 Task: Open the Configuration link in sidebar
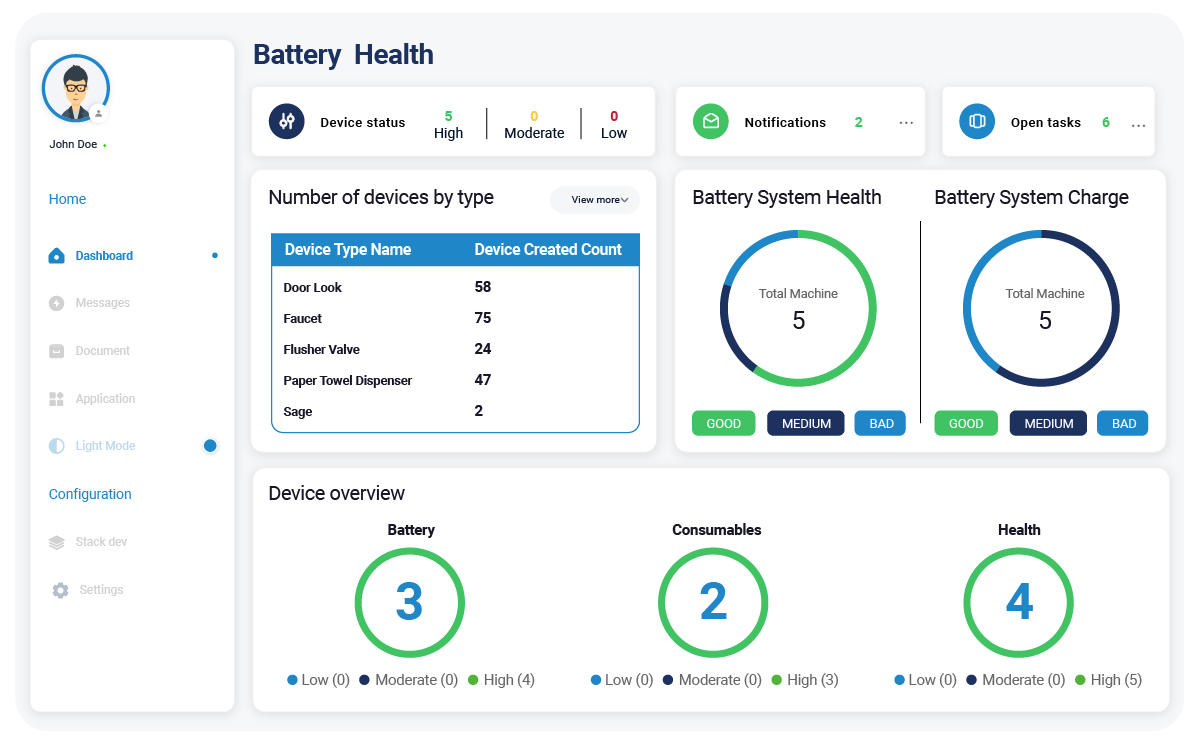pos(90,494)
